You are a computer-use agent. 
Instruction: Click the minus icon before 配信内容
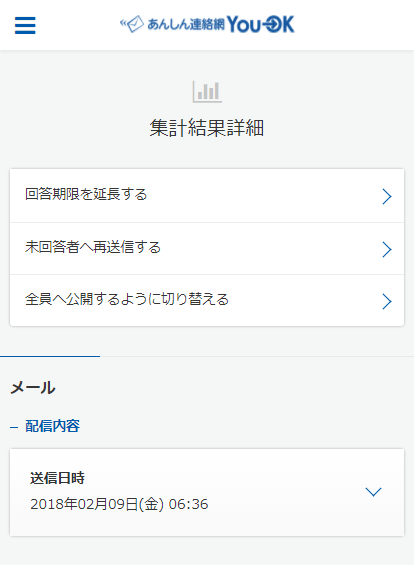pyautogui.click(x=14, y=427)
